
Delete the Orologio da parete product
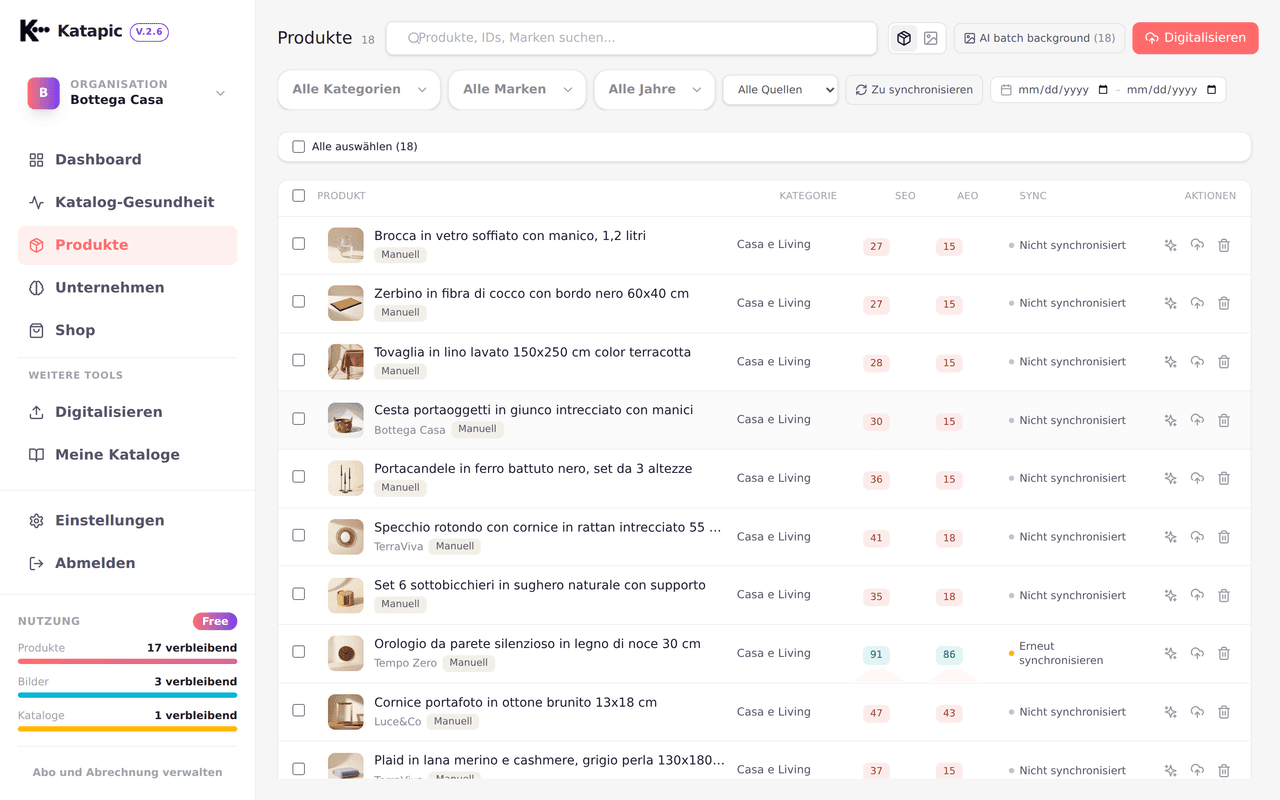pyautogui.click(x=1224, y=653)
